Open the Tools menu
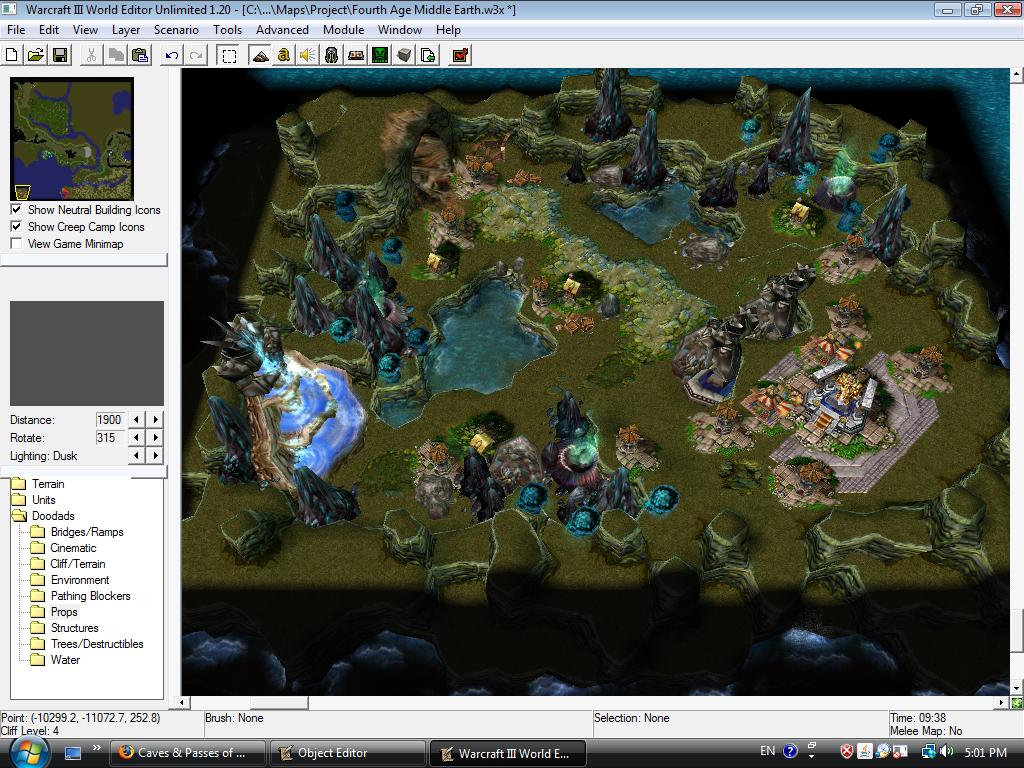The height and width of the screenshot is (768, 1024). (227, 30)
